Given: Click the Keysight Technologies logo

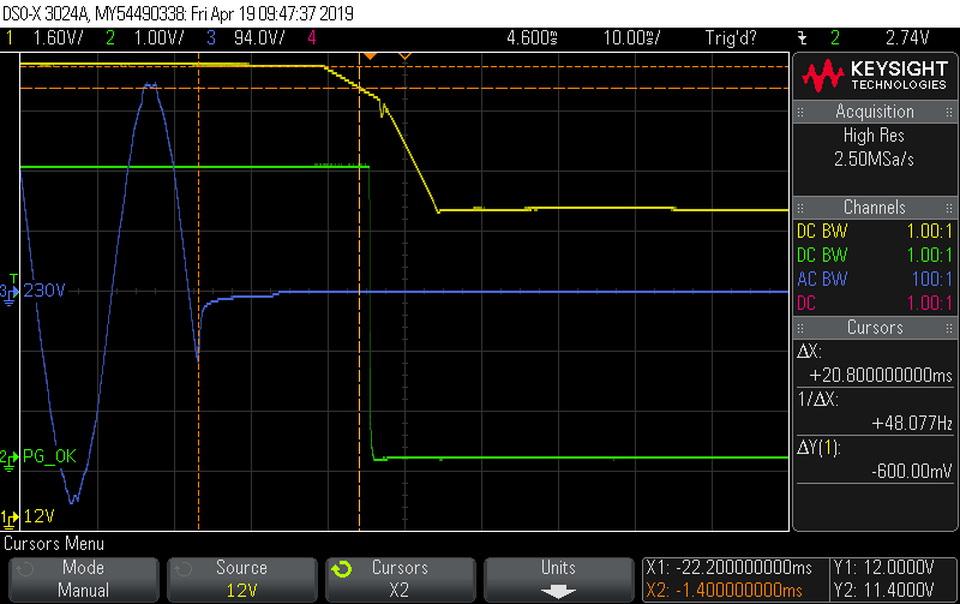Looking at the screenshot, I should [x=874, y=76].
